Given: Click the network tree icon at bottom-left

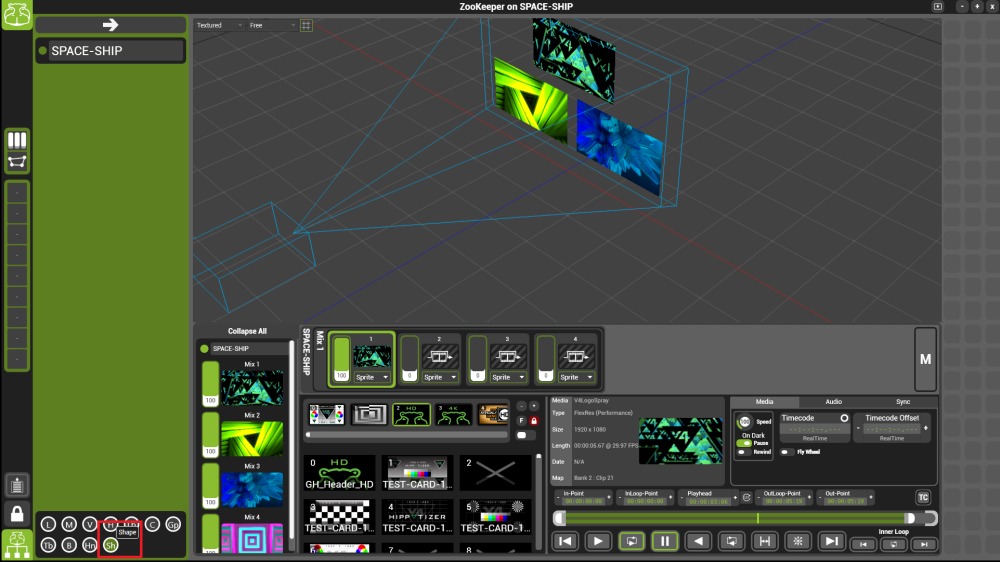Looking at the screenshot, I should [17, 545].
